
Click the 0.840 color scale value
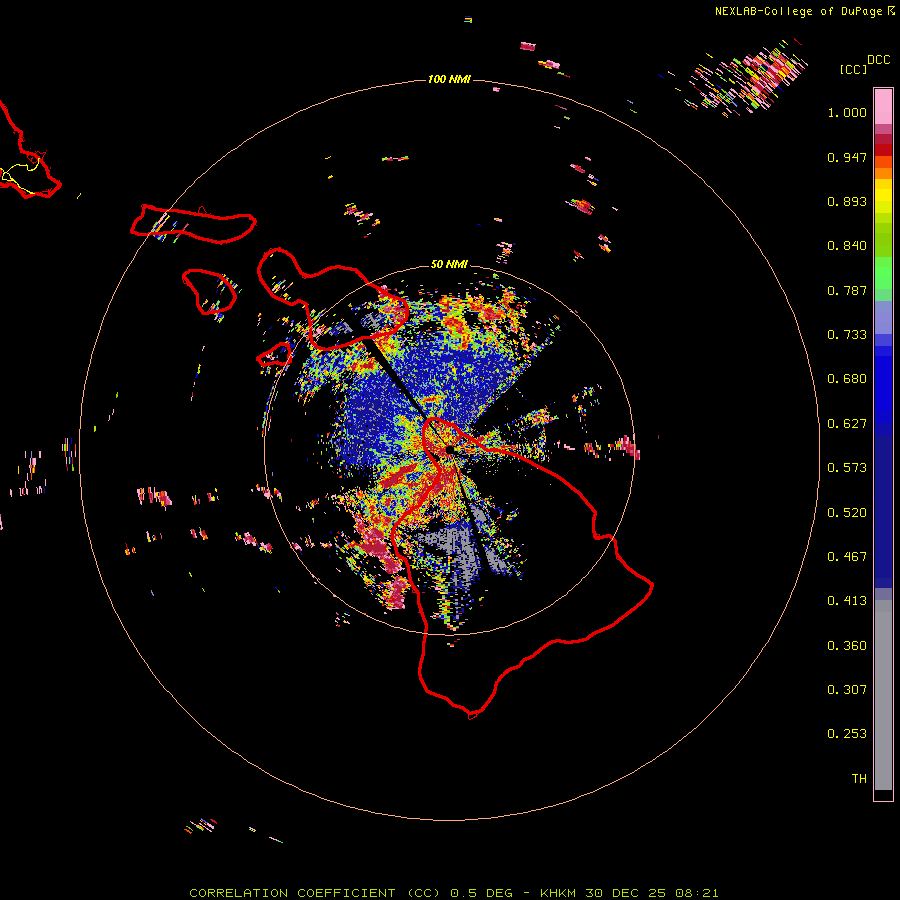click(x=847, y=246)
